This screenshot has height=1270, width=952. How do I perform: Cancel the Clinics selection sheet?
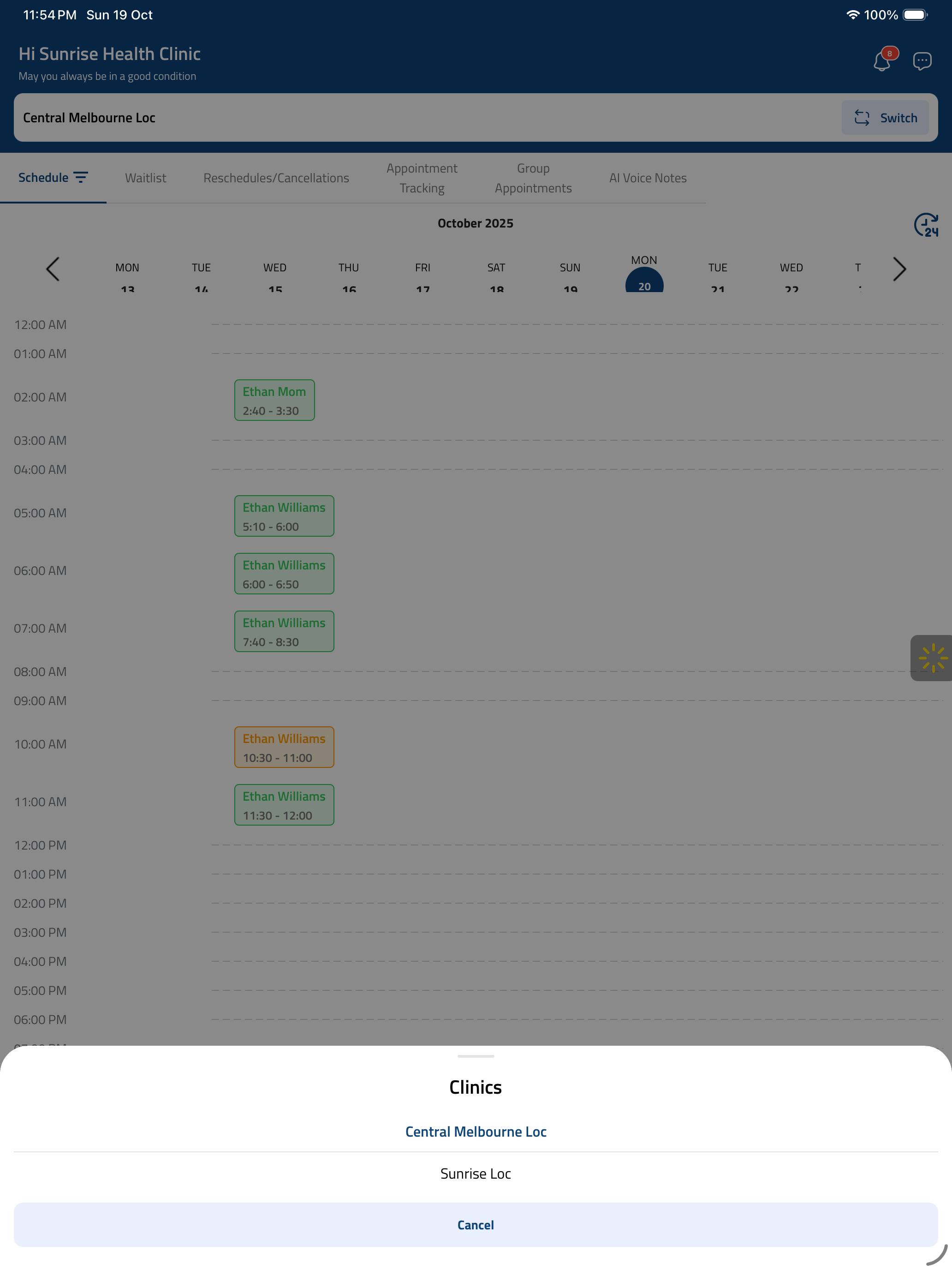pyautogui.click(x=476, y=1225)
